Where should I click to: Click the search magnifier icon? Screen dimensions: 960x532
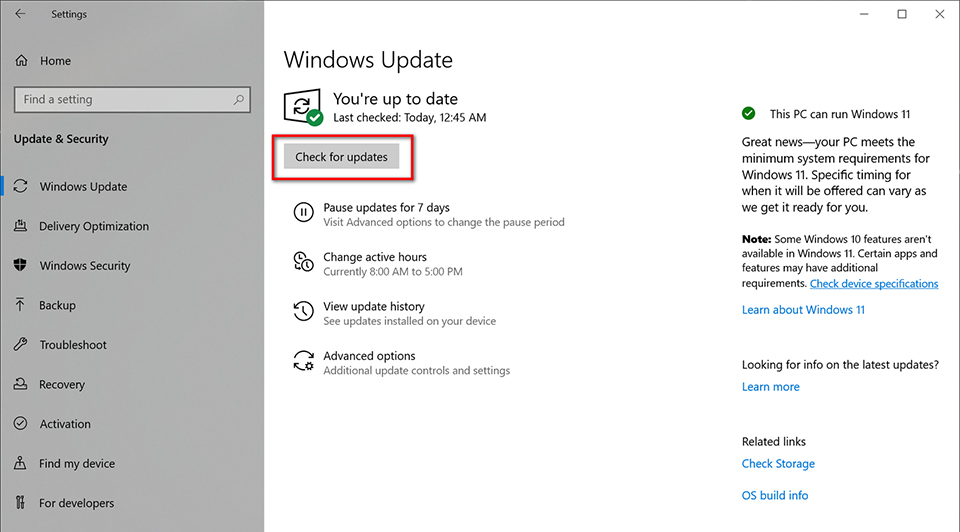pos(238,99)
